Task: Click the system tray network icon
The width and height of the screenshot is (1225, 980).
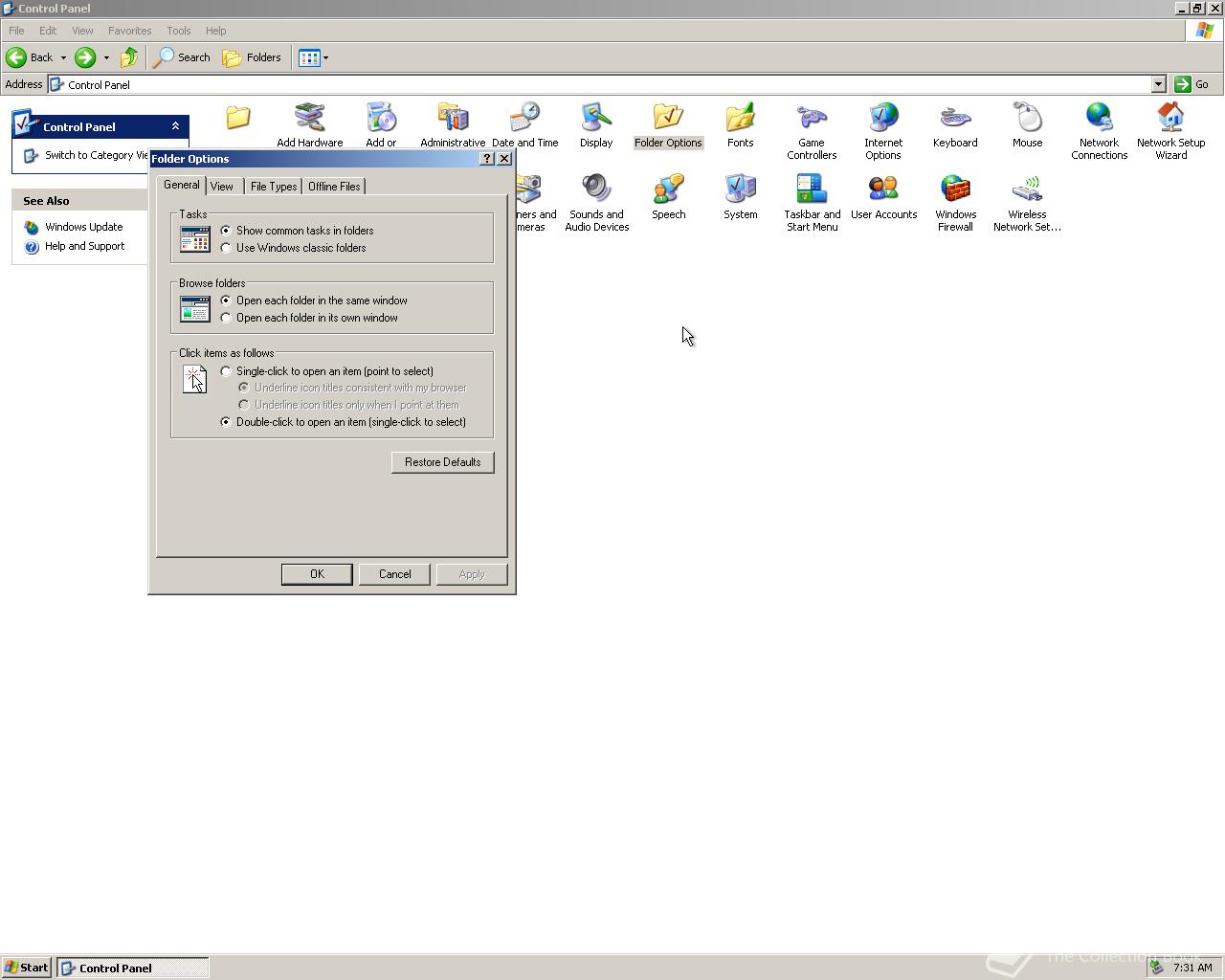Action: point(1156,968)
